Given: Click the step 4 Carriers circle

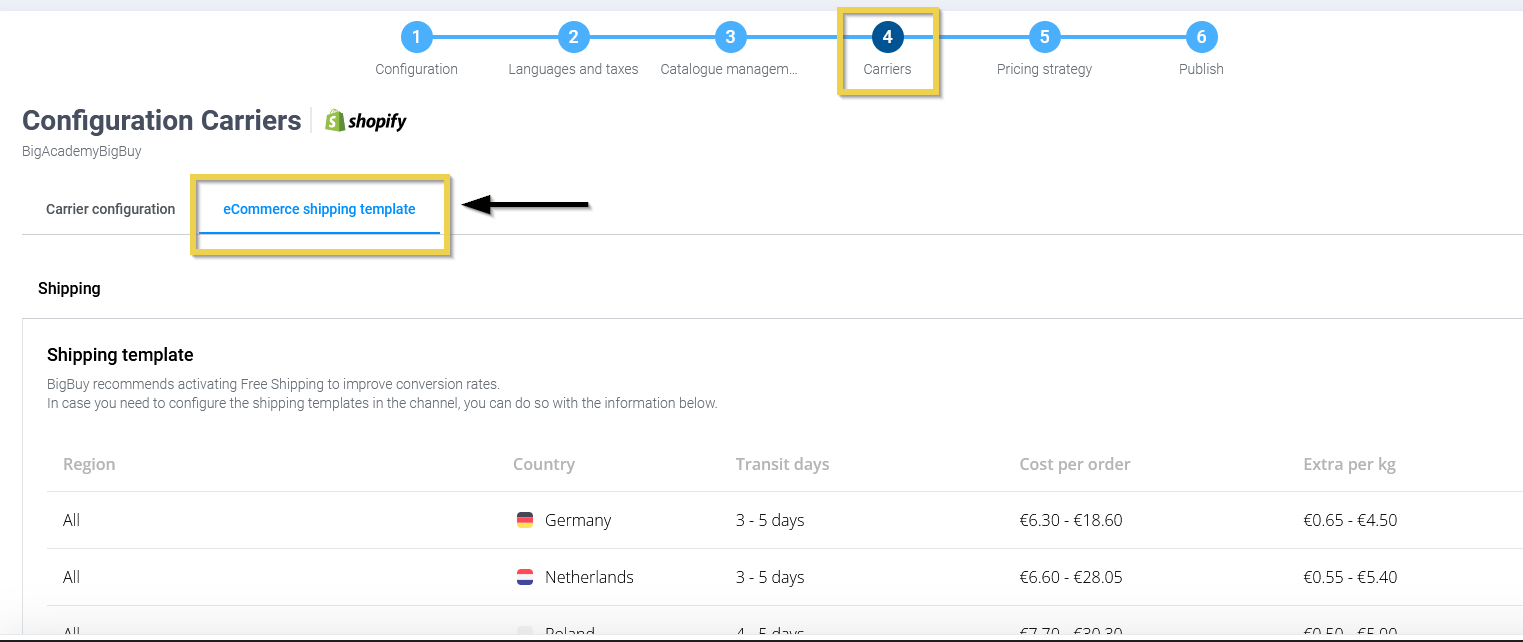Looking at the screenshot, I should point(887,38).
